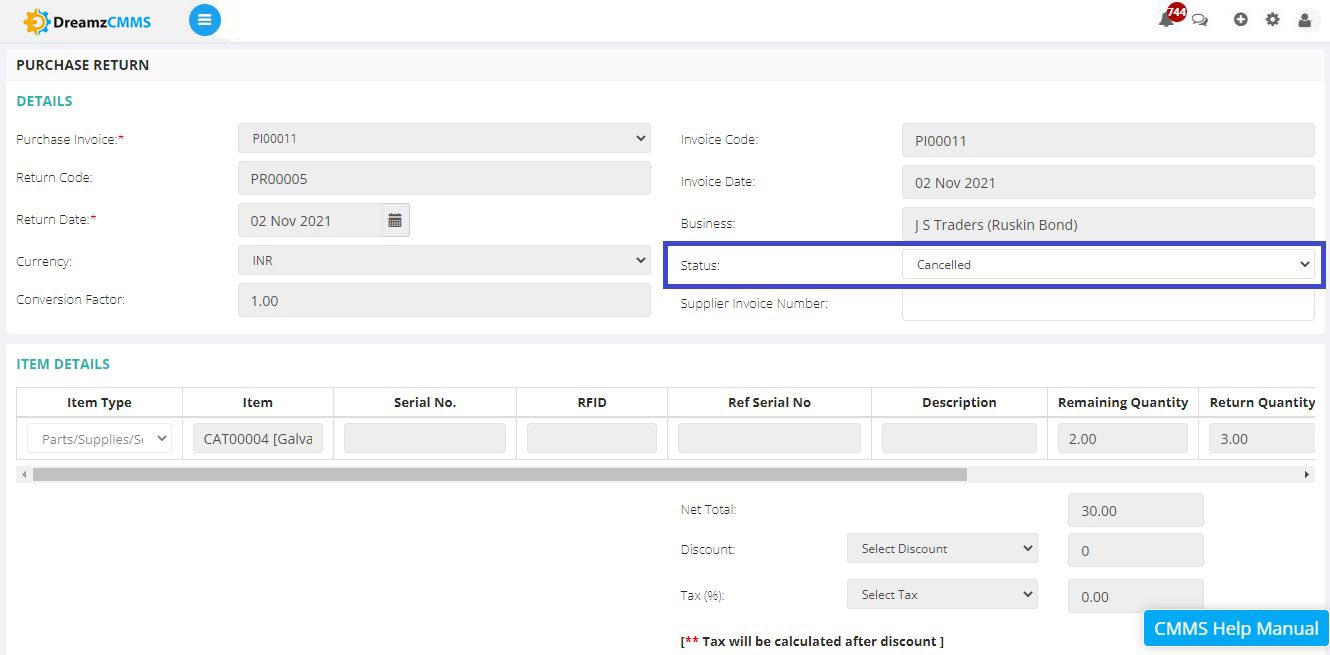Open the Currency INR dropdown

[x=444, y=260]
